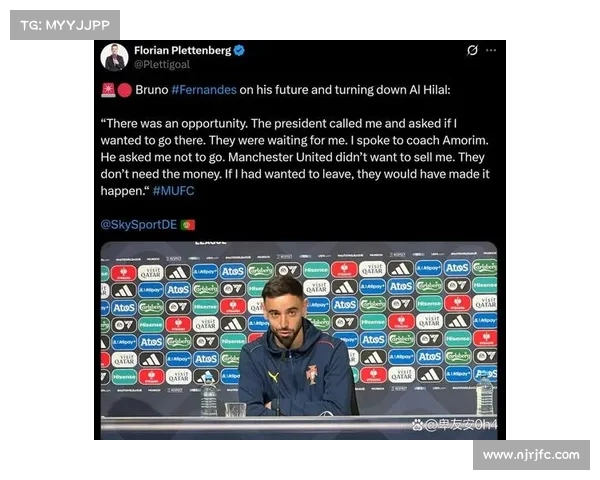The image size is (600, 480).
Task: Click the Portugal crest on the jacket
Action: [x=312, y=374]
